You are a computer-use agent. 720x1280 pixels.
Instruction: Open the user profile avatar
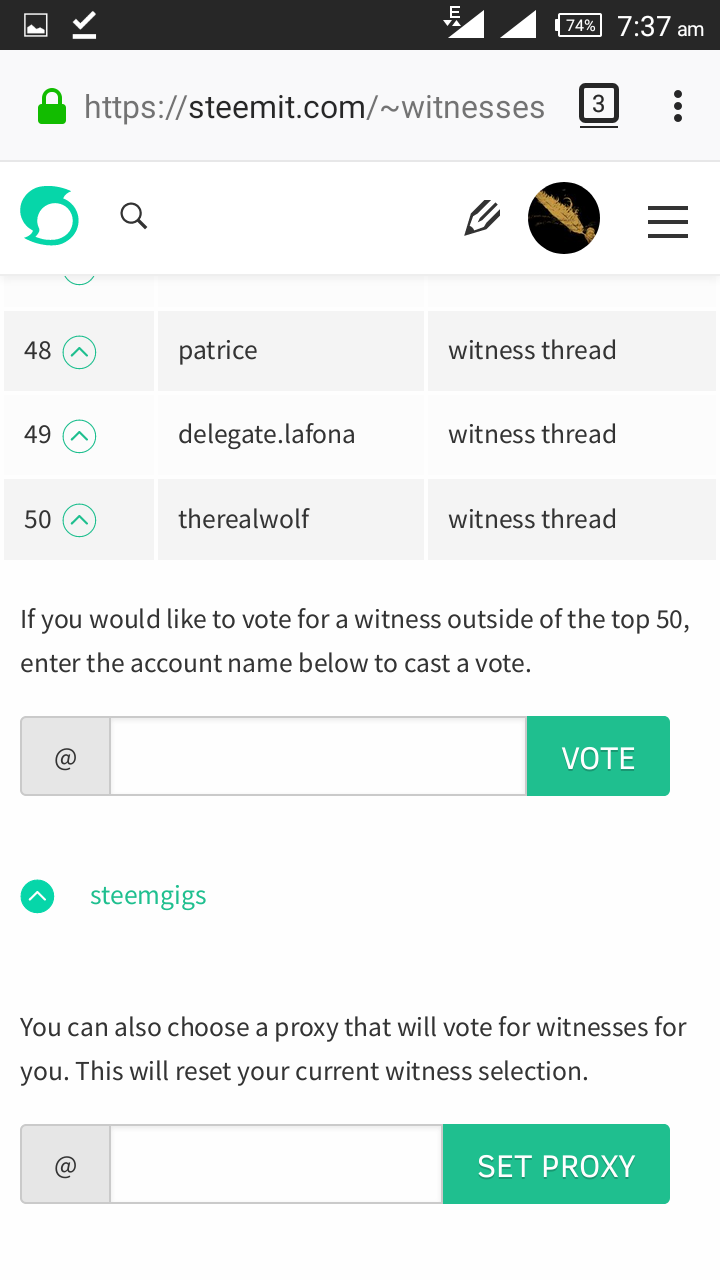coord(564,218)
